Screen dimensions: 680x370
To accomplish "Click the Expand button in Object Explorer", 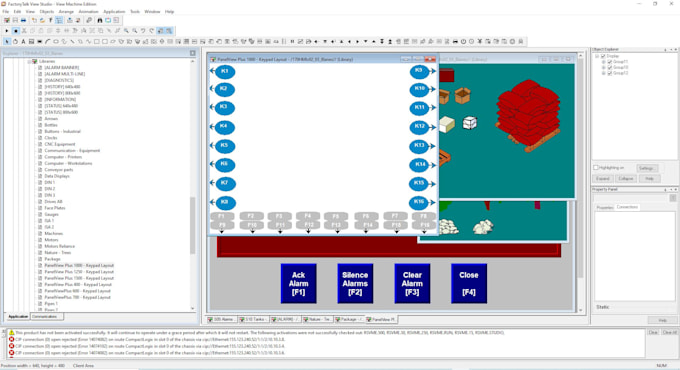I will coord(603,179).
